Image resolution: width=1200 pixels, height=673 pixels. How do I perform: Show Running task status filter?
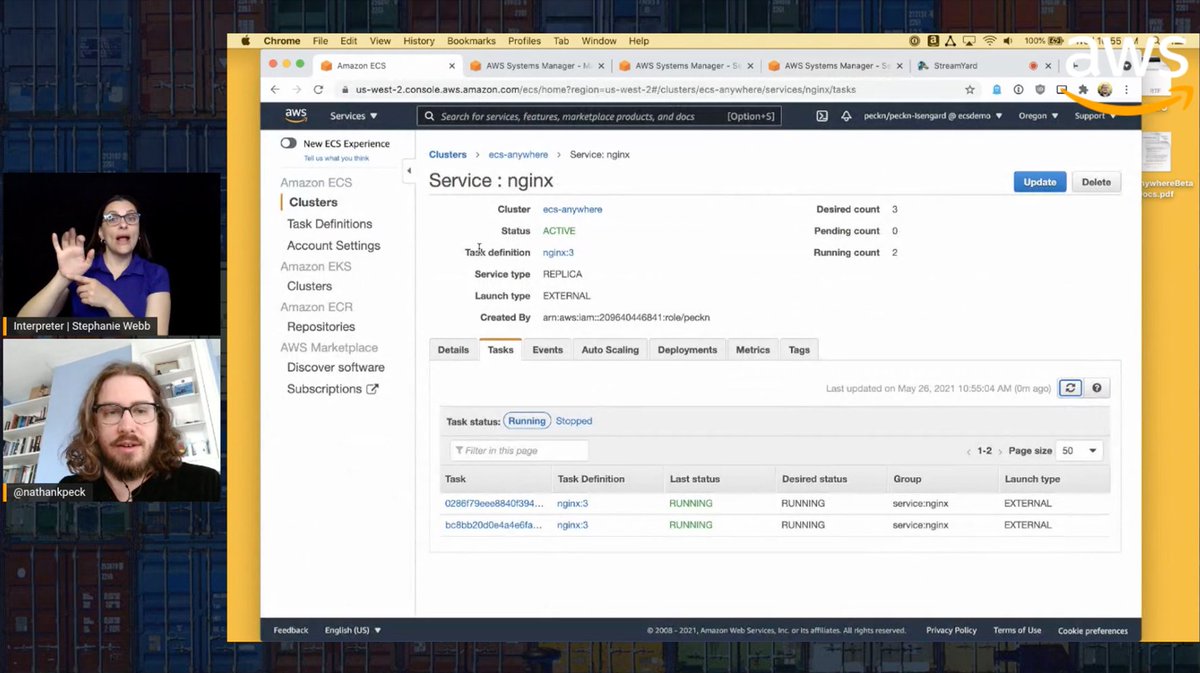coord(527,421)
